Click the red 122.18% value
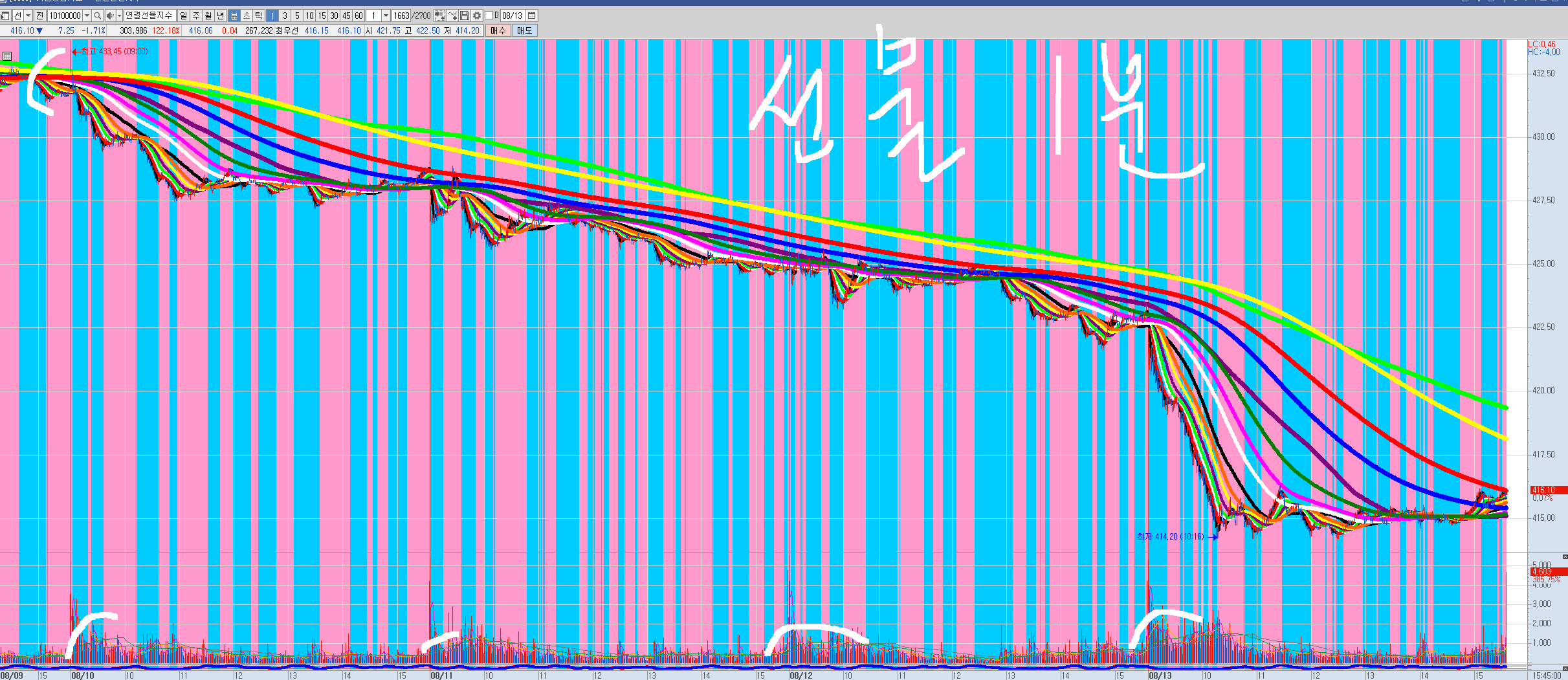Screen dimensions: 1568x680 point(166,30)
